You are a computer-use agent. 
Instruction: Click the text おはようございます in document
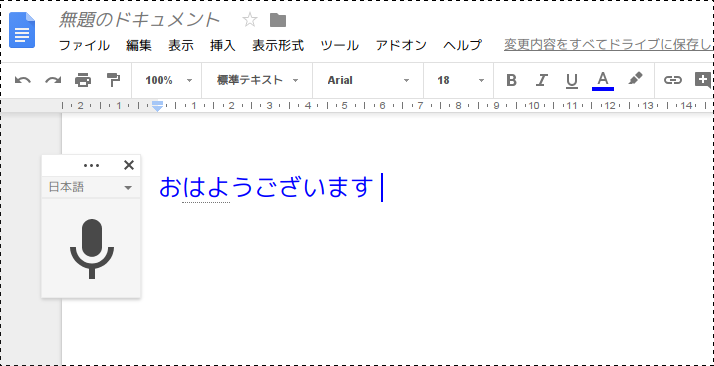[266, 187]
